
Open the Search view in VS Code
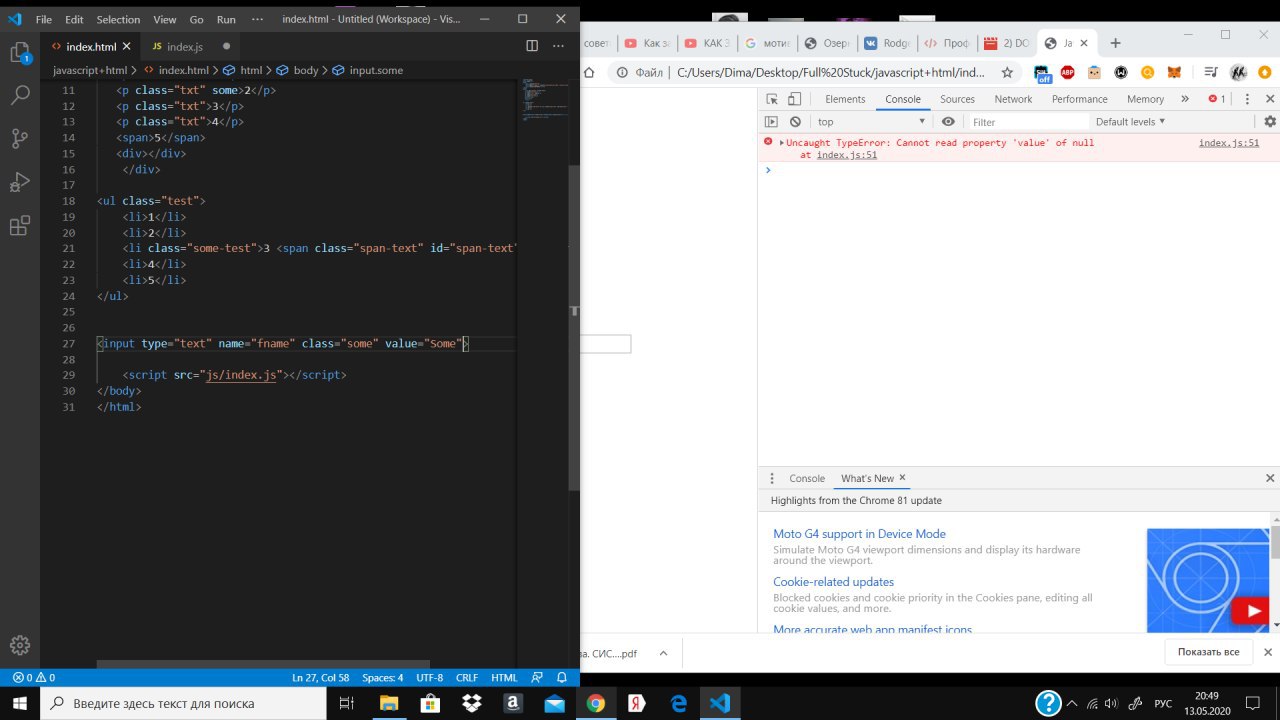click(x=19, y=96)
